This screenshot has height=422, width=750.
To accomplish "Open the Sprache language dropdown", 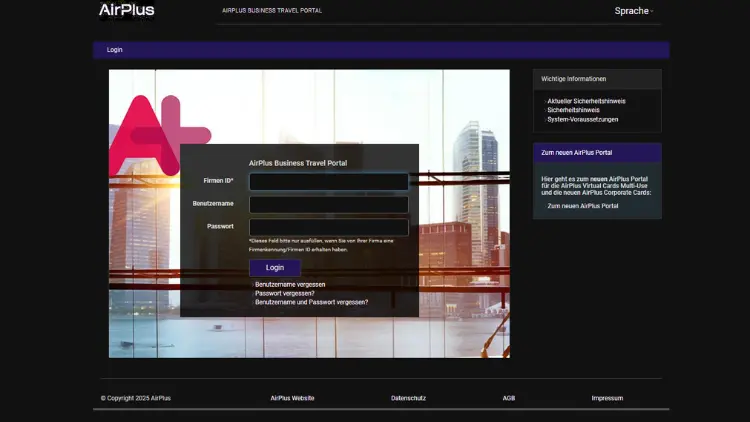I will coord(634,11).
